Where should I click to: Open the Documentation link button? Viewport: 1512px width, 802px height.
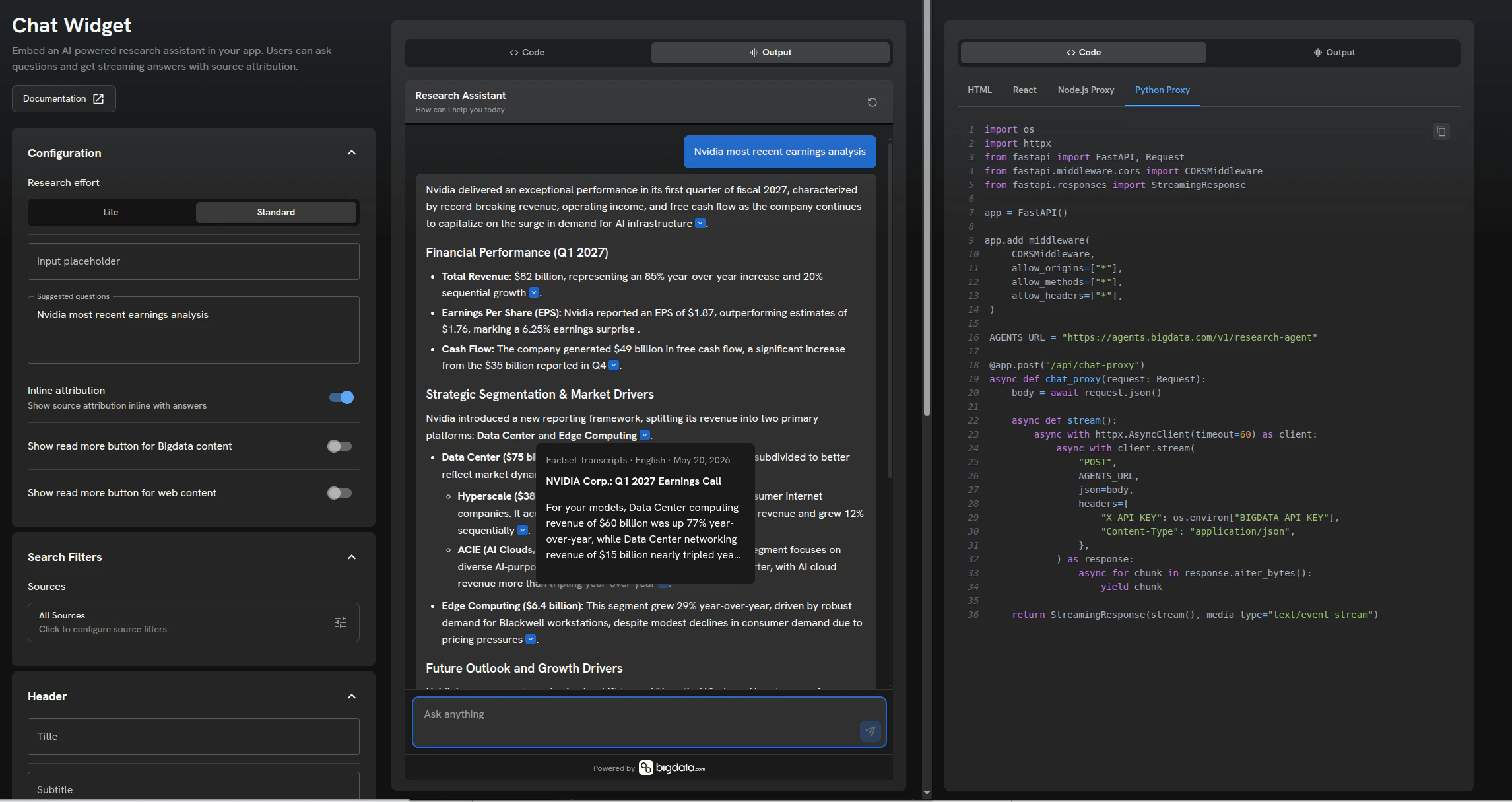point(64,98)
